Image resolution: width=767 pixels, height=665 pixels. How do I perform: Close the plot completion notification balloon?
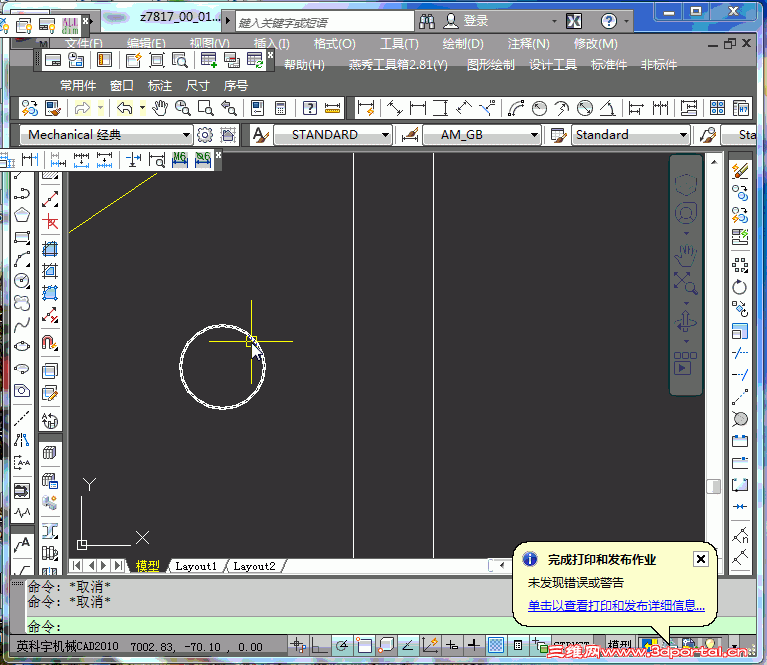click(700, 559)
